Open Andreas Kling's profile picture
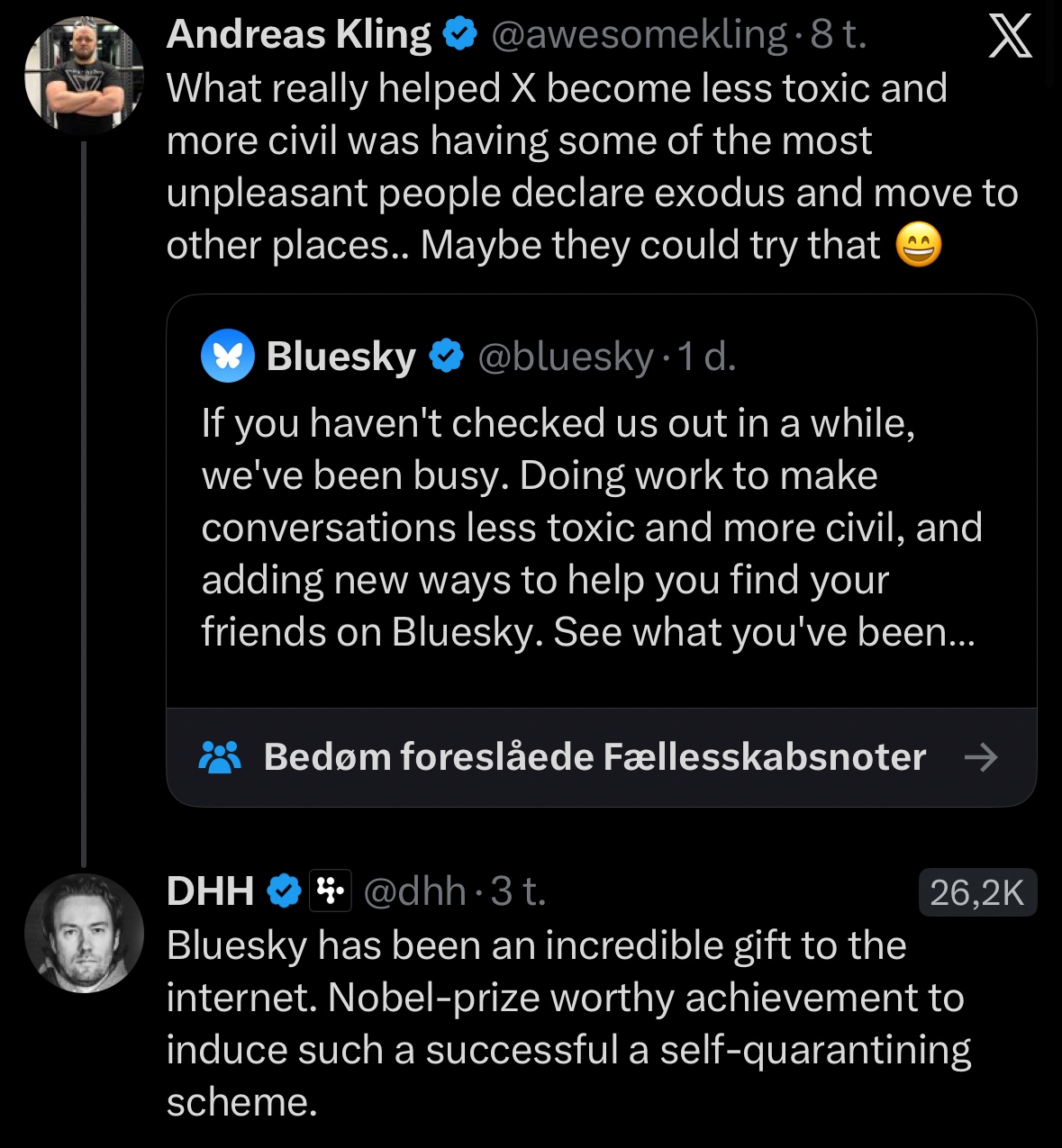Screen dimensions: 1062x1148 pyautogui.click(x=84, y=76)
